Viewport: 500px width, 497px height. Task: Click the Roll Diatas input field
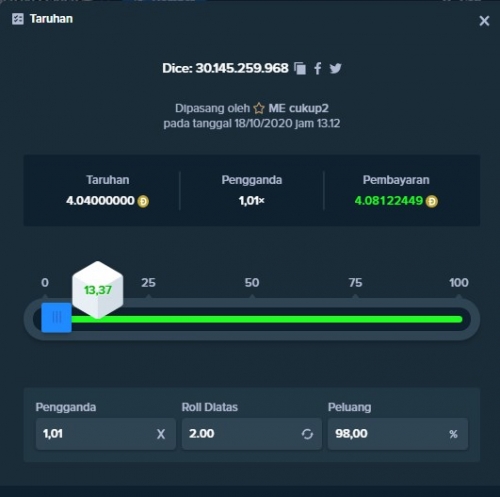(252, 434)
